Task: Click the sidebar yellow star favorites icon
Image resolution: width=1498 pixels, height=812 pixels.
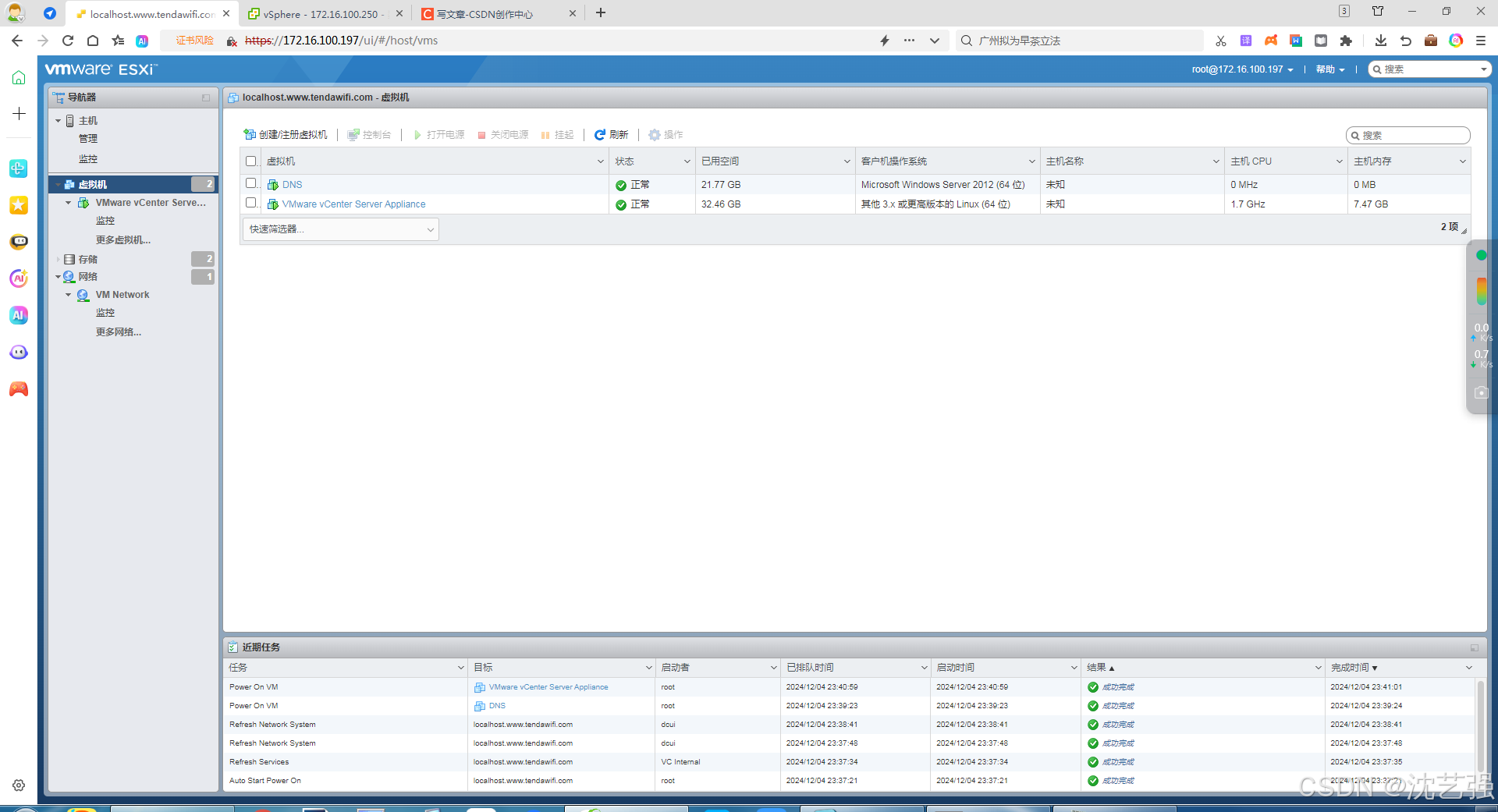Action: click(x=19, y=205)
